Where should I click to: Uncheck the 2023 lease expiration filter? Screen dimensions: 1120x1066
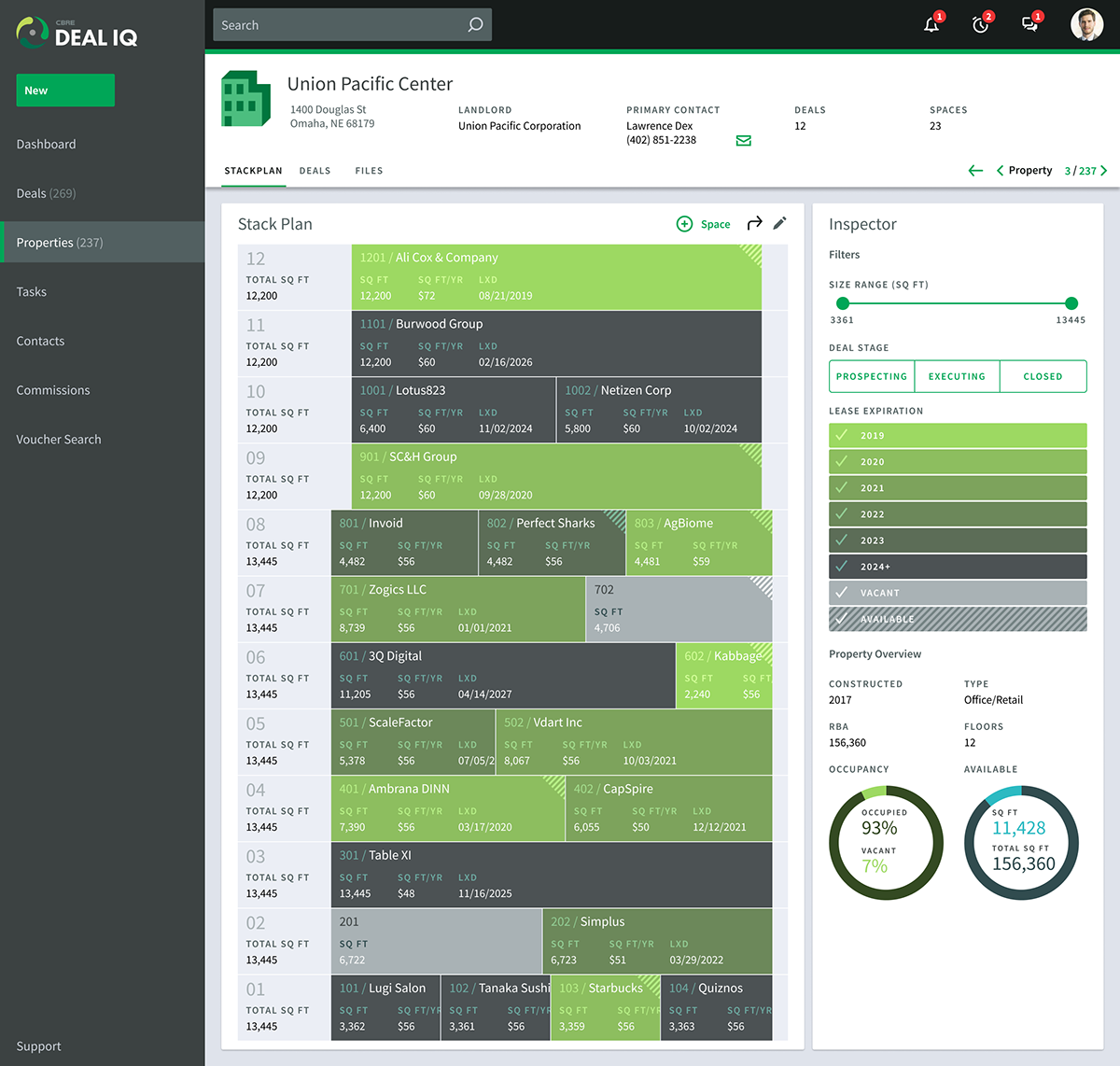tap(958, 540)
